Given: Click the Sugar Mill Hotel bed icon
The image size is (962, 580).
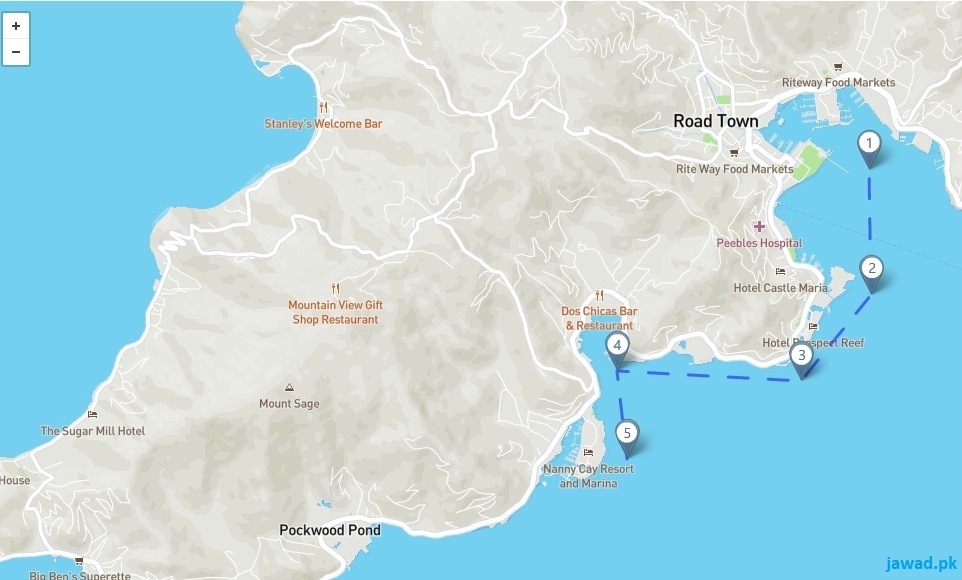Looking at the screenshot, I should point(92,415).
